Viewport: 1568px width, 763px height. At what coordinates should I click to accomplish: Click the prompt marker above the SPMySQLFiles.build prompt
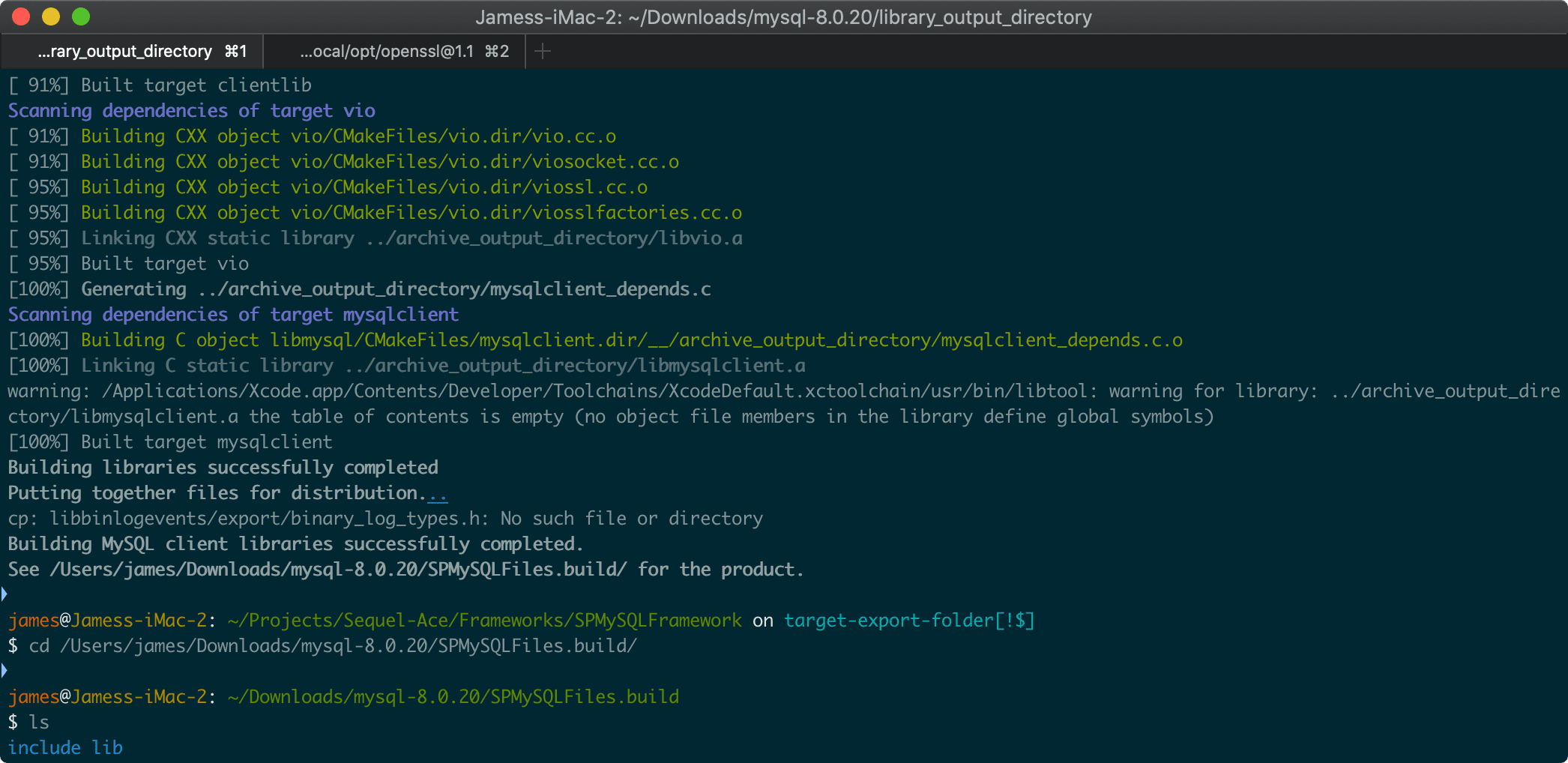(4, 671)
